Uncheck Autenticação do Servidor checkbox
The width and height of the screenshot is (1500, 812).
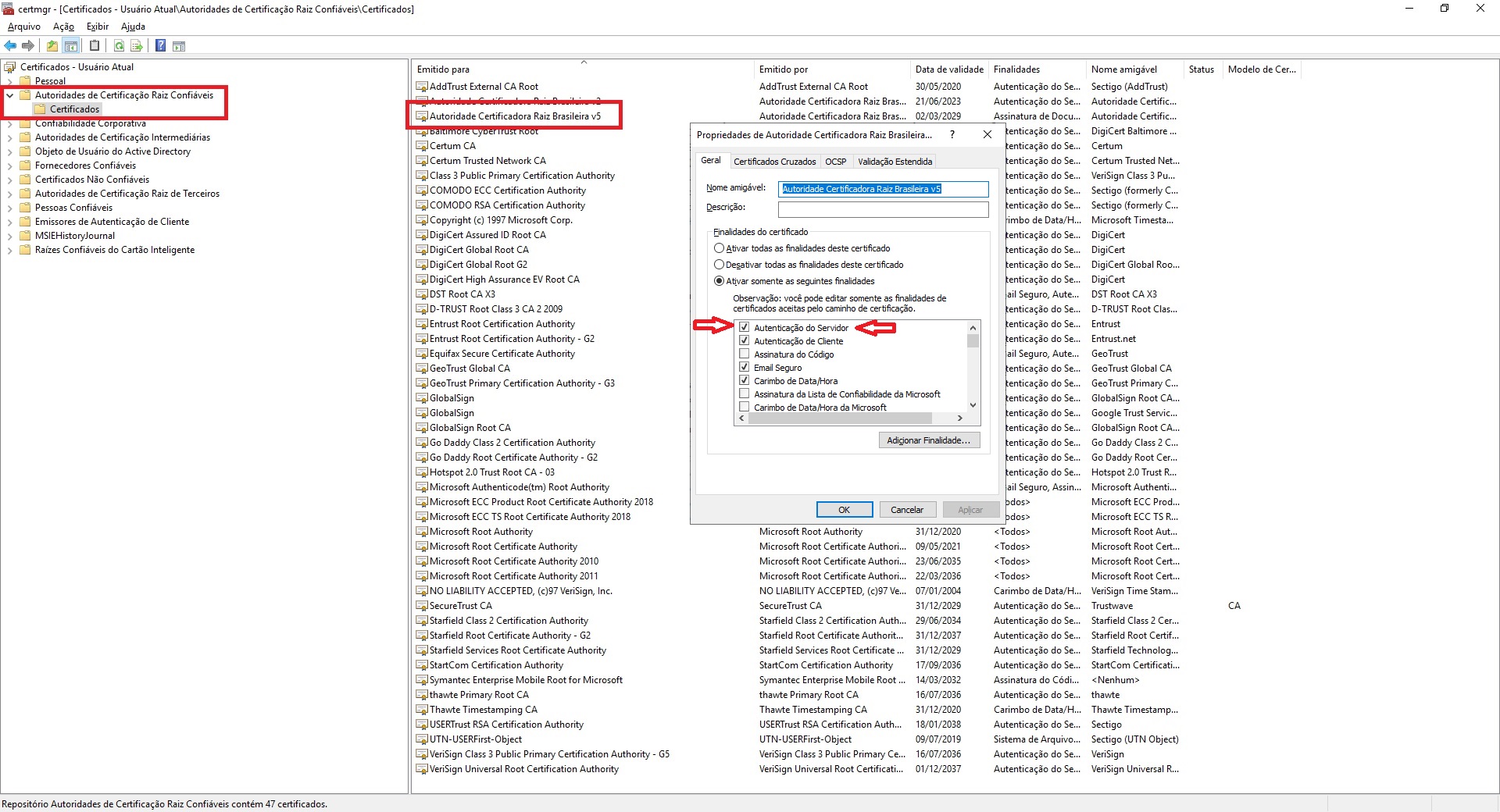[x=744, y=327]
